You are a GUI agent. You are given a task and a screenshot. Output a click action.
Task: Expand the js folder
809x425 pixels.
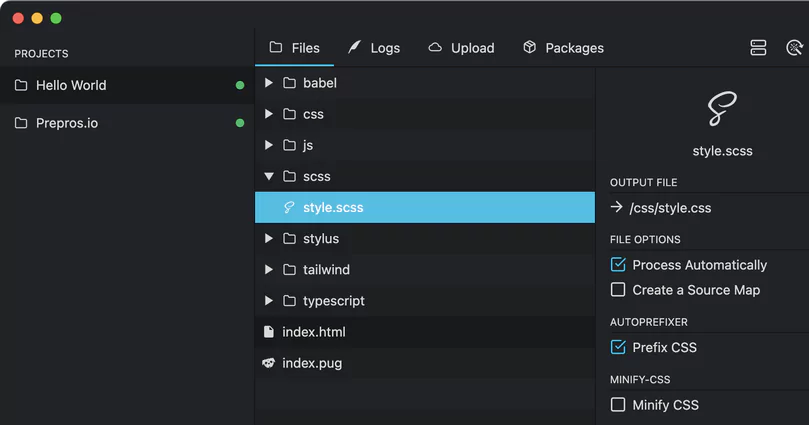click(268, 145)
